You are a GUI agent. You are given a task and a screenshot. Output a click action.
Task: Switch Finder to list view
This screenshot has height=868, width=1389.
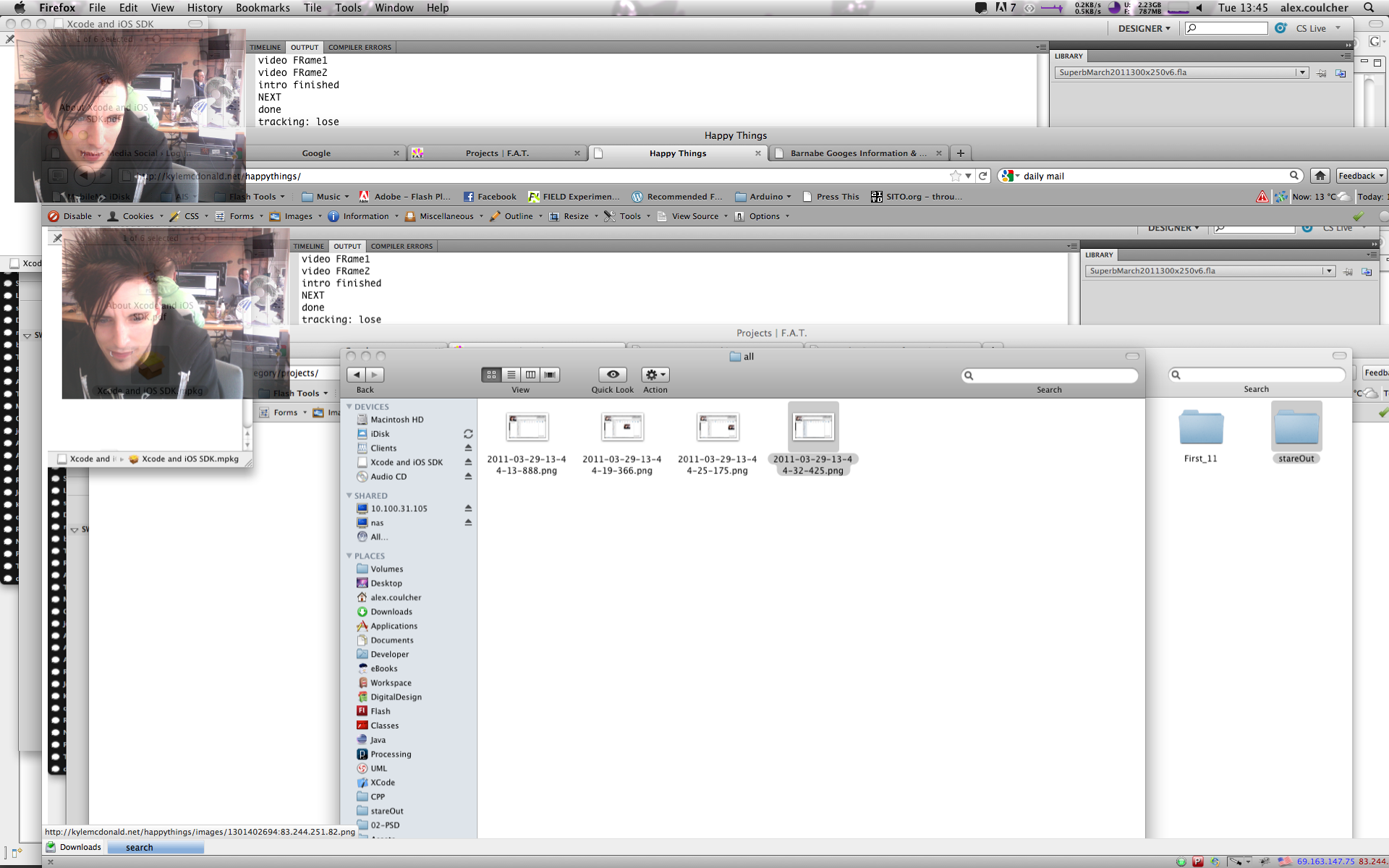(x=511, y=375)
